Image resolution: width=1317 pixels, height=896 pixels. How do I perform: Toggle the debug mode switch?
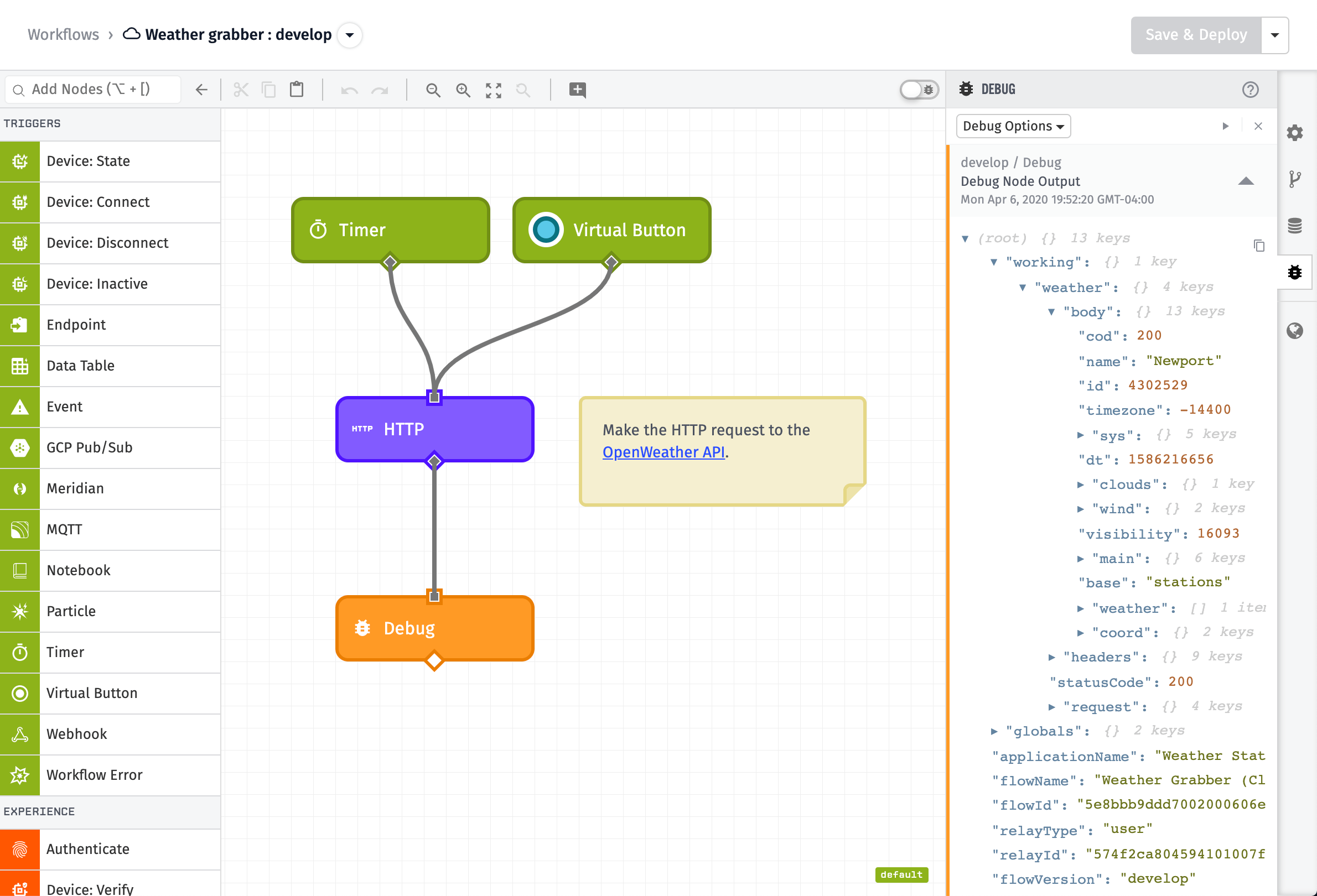(x=919, y=90)
